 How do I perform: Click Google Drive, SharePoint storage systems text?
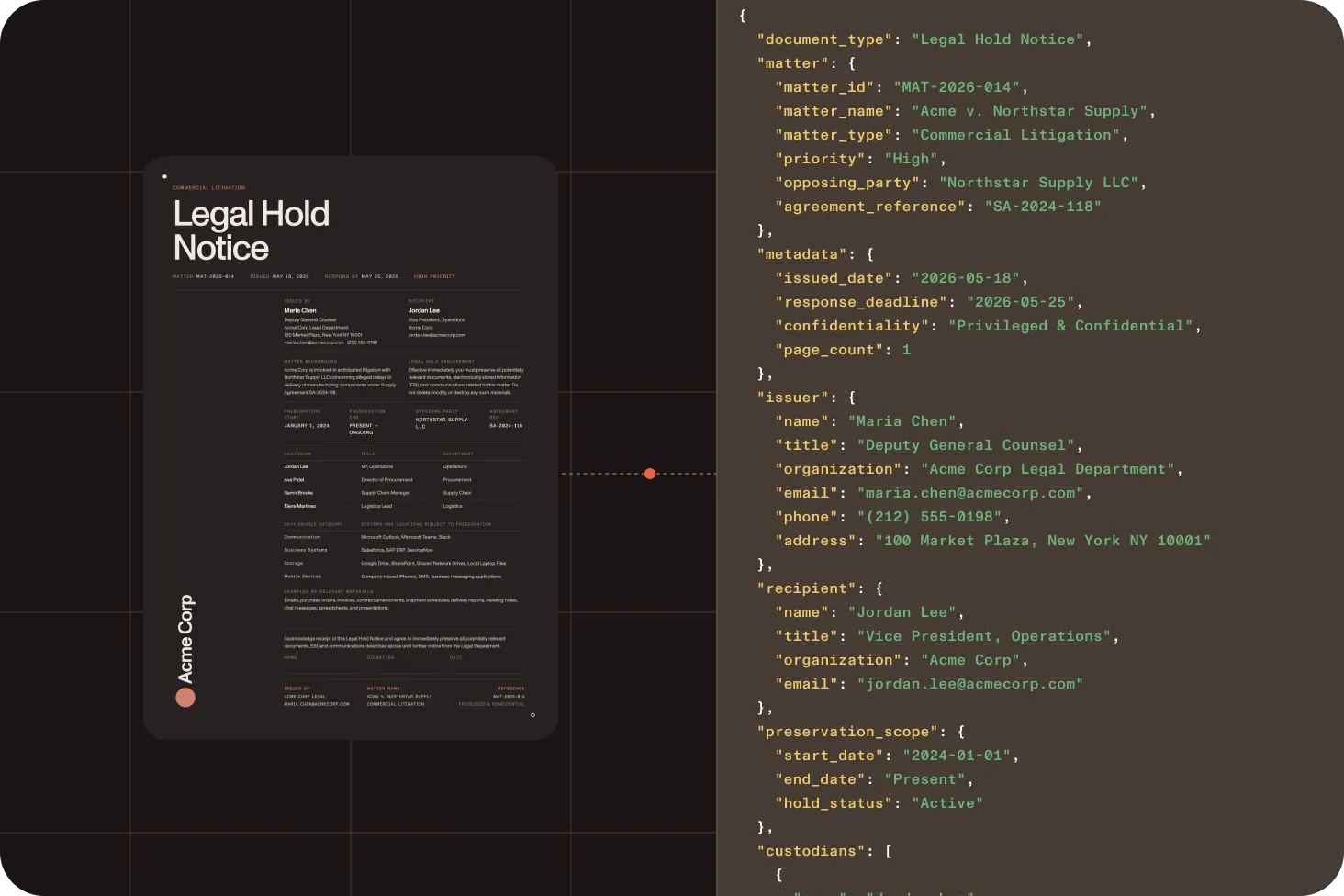pos(433,564)
